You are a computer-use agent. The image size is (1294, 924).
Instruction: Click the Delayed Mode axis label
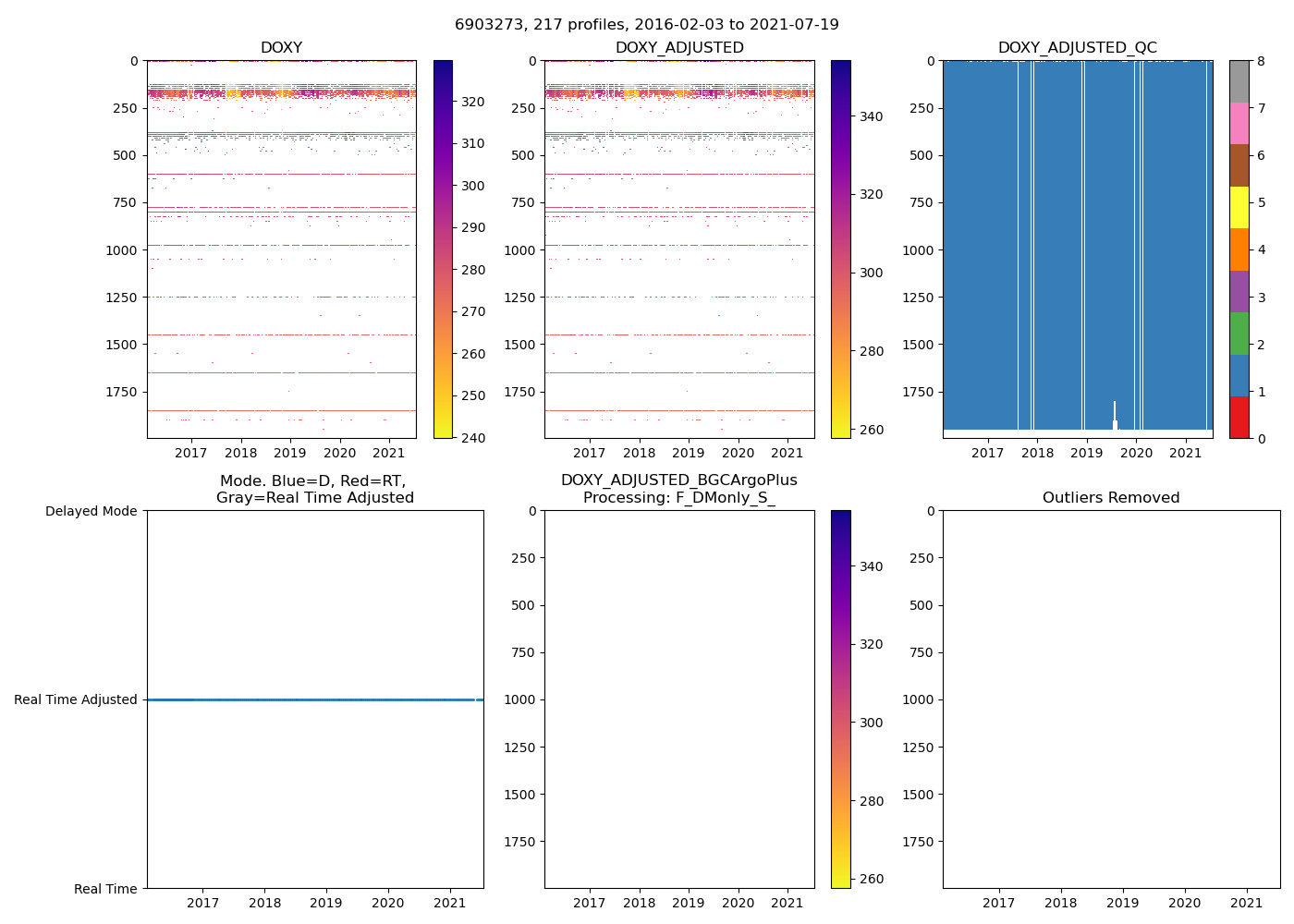pyautogui.click(x=91, y=511)
